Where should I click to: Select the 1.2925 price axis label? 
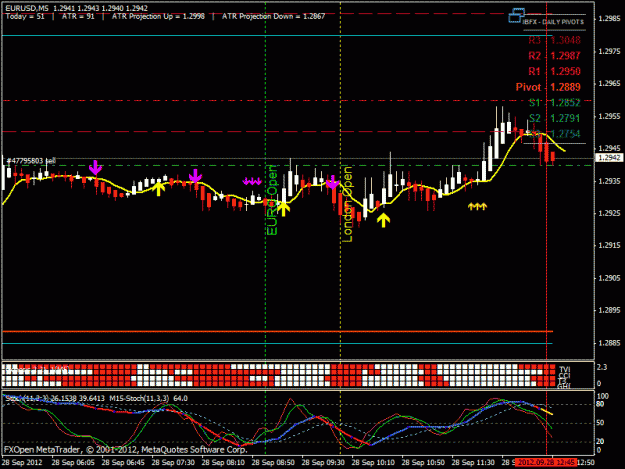(609, 213)
